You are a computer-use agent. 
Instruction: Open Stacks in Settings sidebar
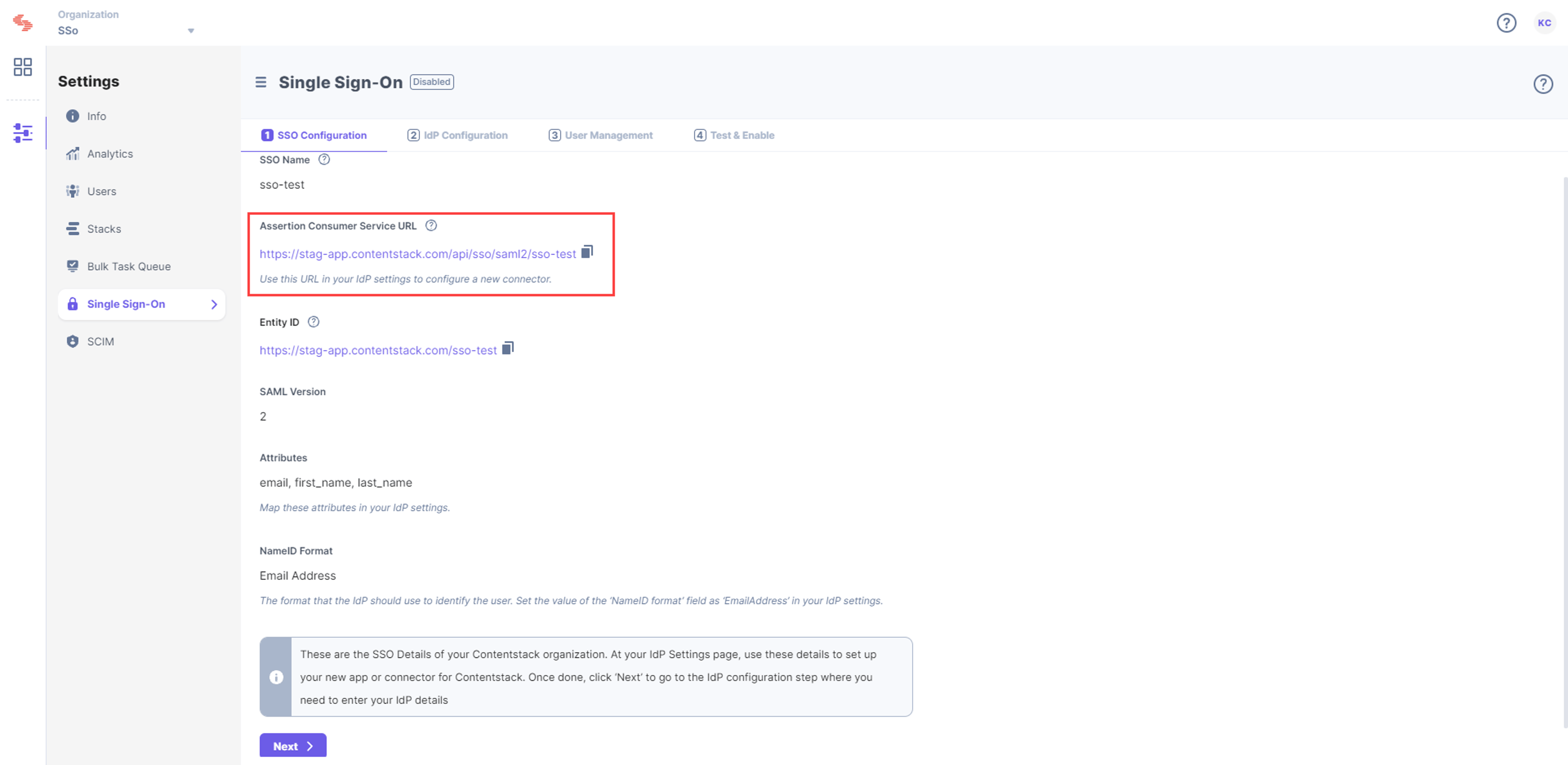coord(141,229)
